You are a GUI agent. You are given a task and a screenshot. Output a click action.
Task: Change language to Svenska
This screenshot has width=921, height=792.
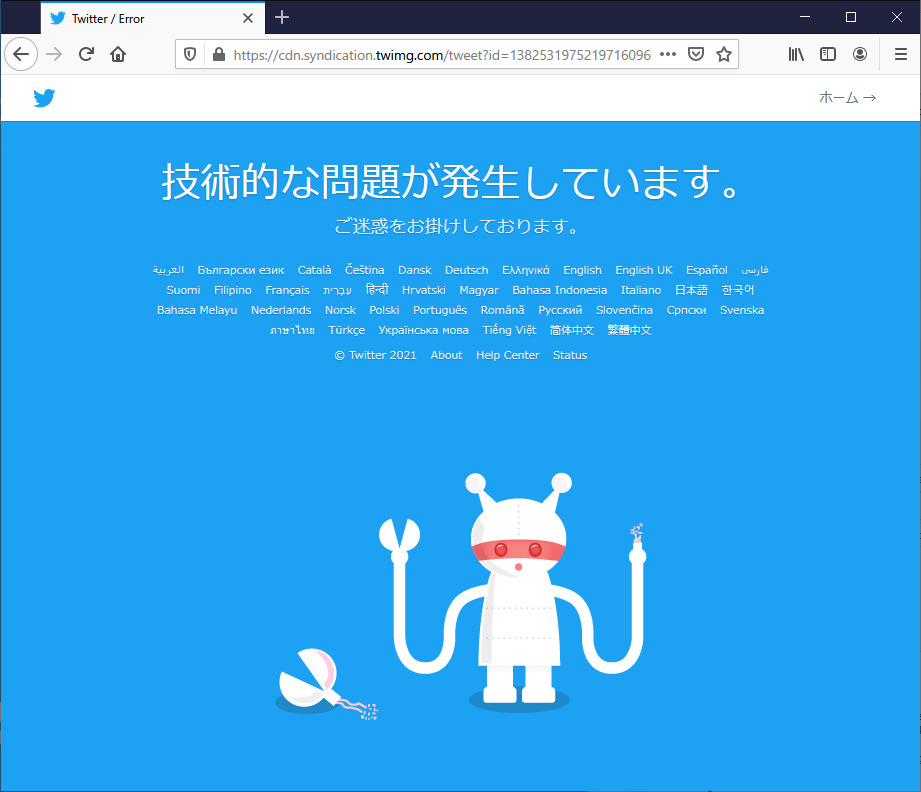[x=742, y=310]
